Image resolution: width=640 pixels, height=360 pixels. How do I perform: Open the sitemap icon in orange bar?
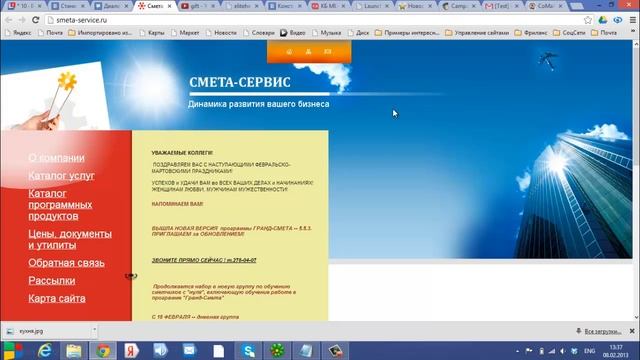click(308, 52)
